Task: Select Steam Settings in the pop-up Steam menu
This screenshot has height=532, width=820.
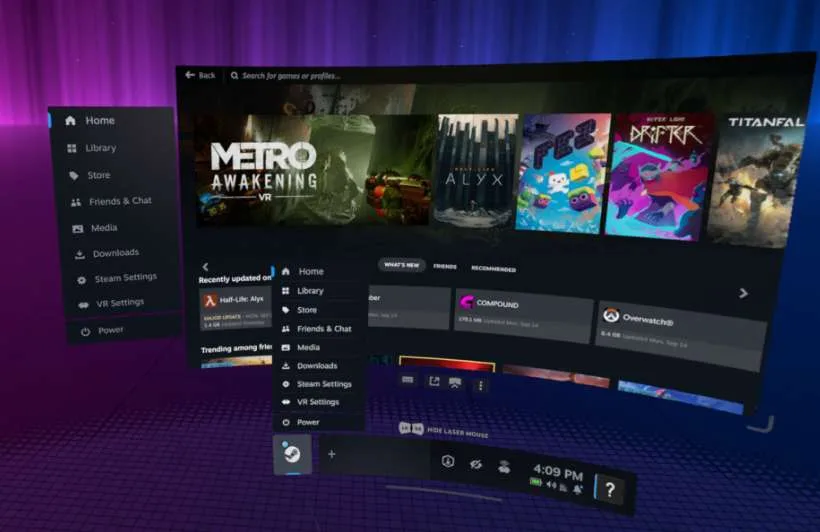Action: pyautogui.click(x=318, y=384)
